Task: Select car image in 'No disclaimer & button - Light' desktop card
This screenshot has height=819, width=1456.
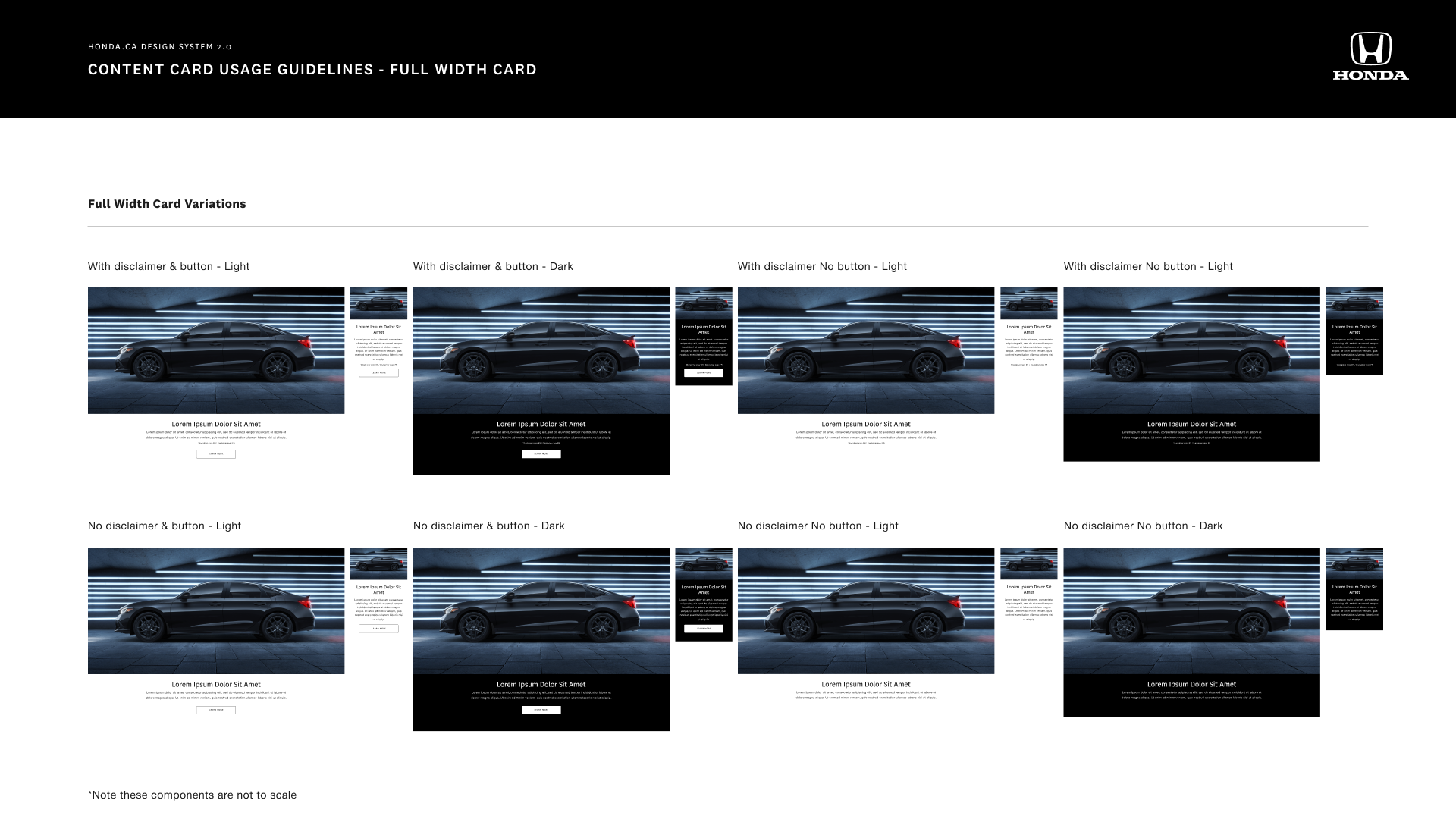Action: pos(216,610)
